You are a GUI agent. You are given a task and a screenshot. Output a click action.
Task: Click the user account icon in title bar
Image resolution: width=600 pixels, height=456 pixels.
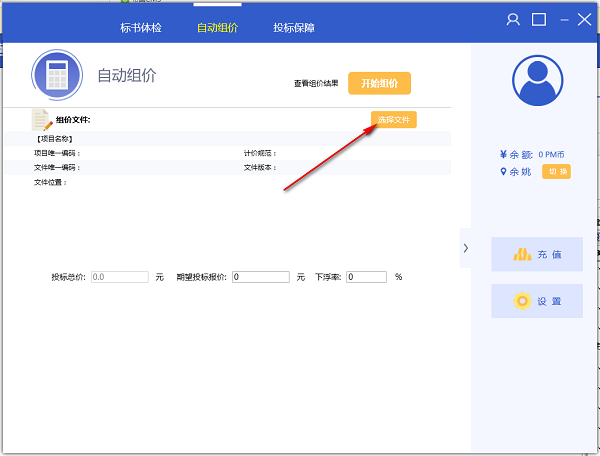click(x=514, y=19)
